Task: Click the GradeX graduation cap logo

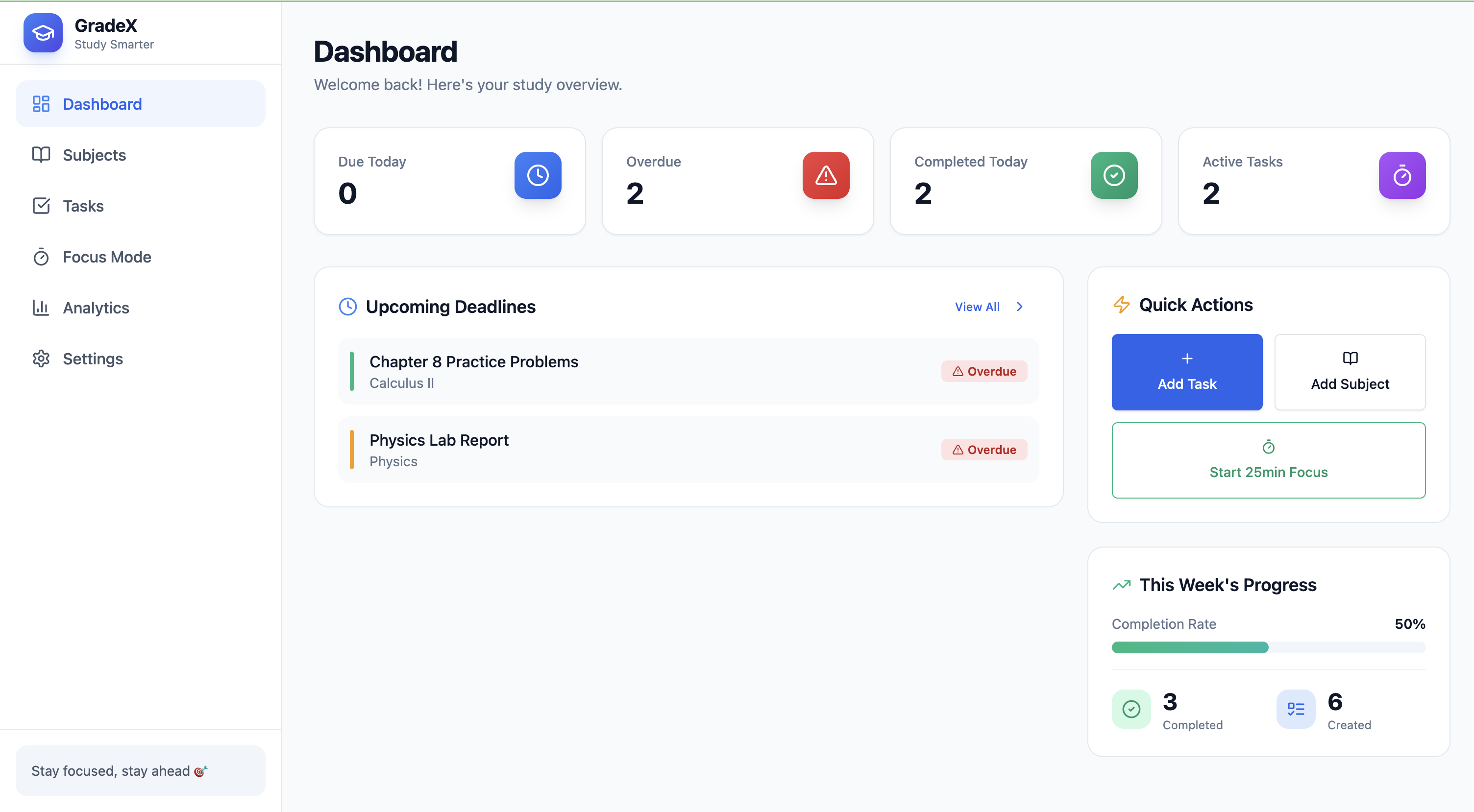Action: [x=43, y=33]
